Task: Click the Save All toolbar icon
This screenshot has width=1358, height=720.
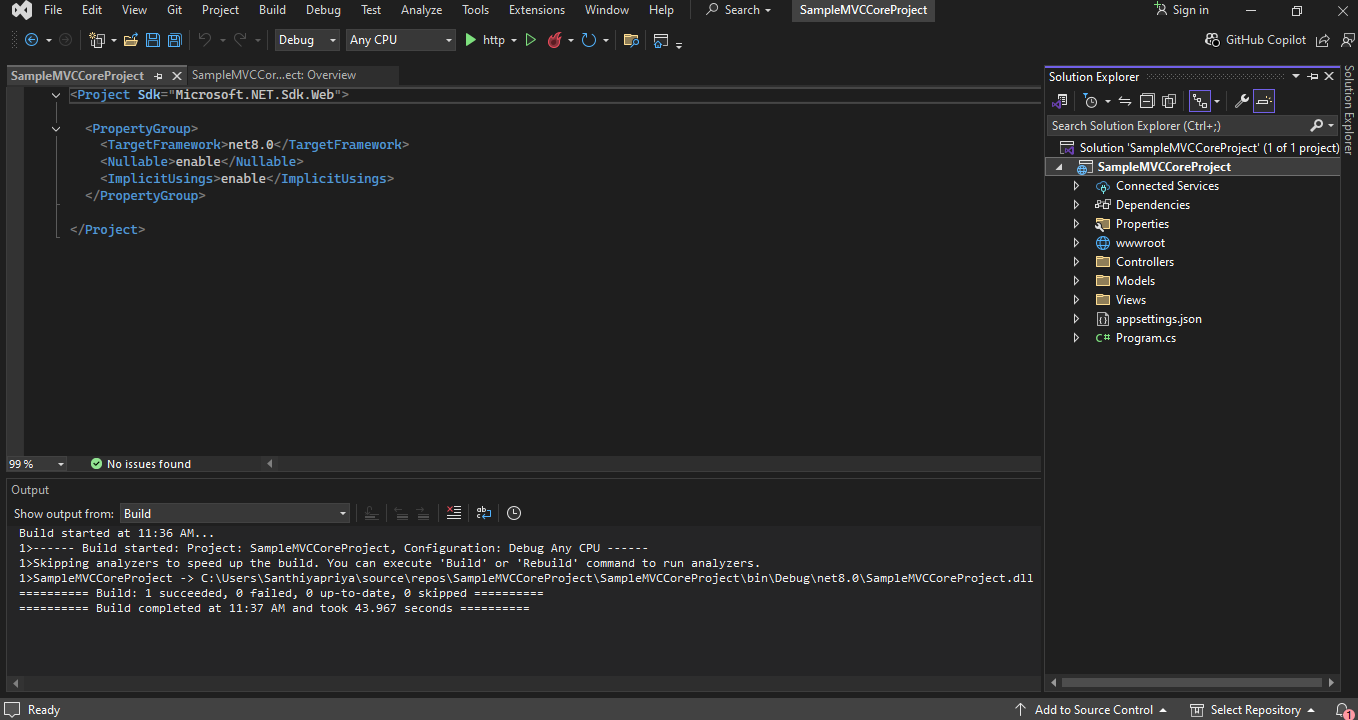Action: coord(175,40)
